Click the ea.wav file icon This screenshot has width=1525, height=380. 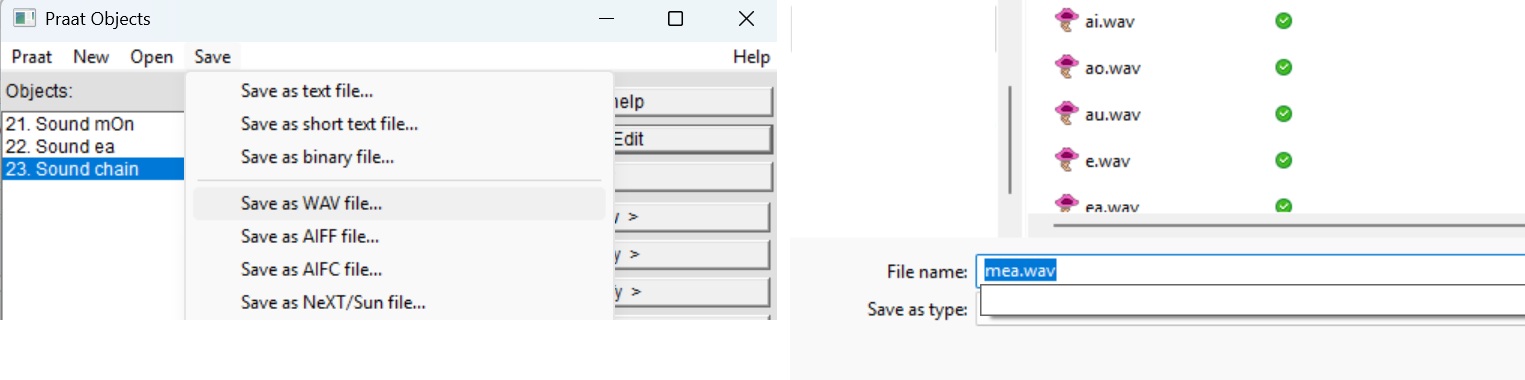1067,204
